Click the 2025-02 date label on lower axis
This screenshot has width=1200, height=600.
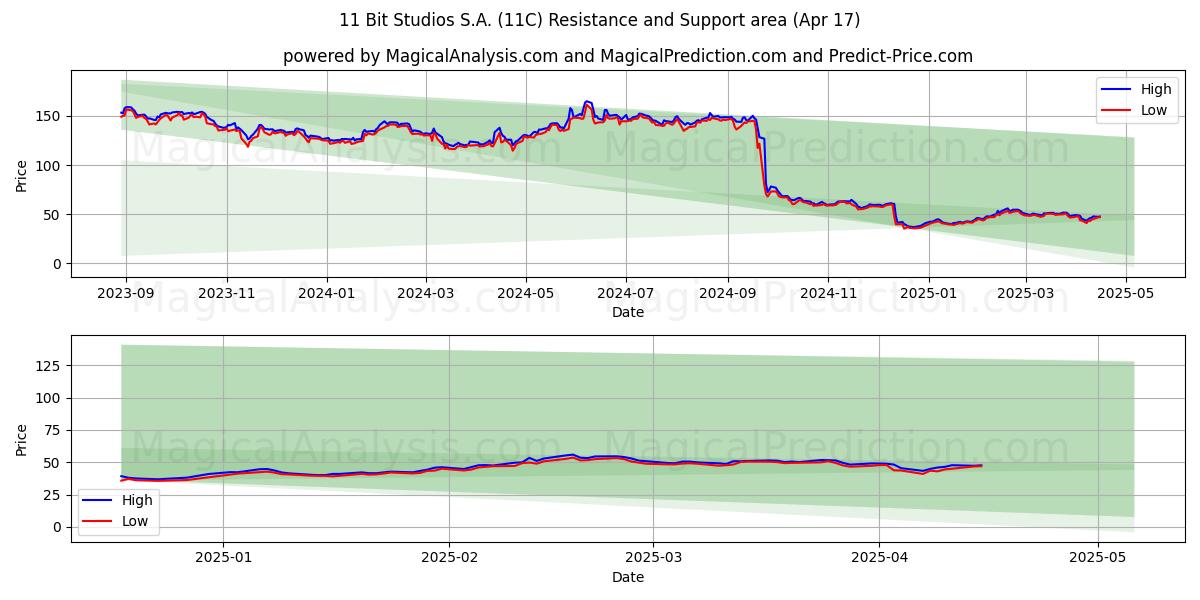coord(449,560)
